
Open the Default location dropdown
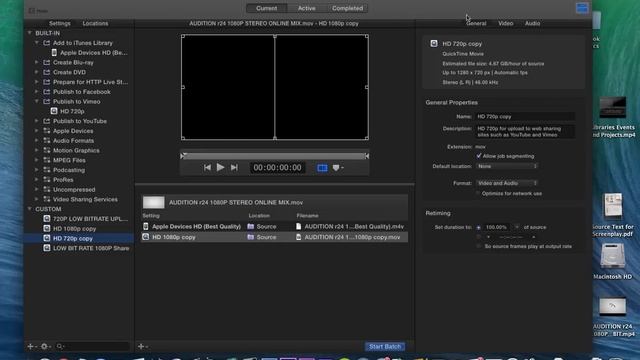click(507, 166)
